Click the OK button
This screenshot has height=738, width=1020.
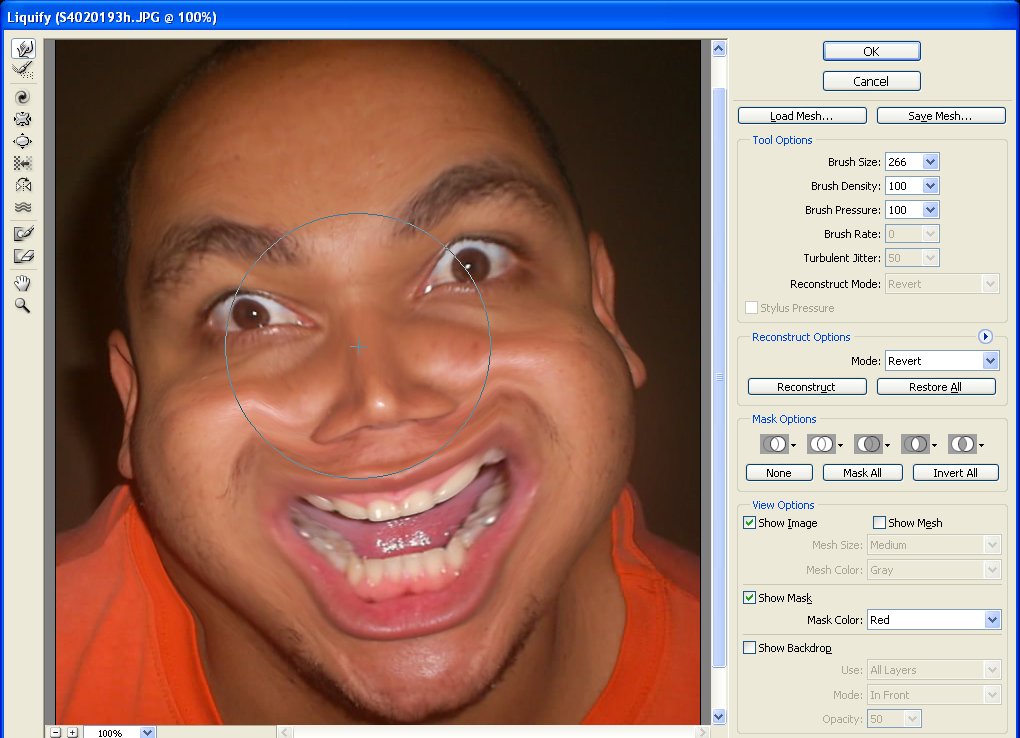pyautogui.click(x=872, y=51)
